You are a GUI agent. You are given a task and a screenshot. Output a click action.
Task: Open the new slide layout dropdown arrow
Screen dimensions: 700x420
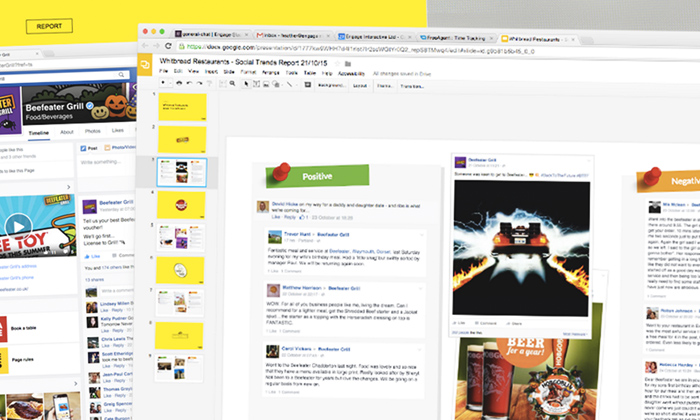[170, 83]
